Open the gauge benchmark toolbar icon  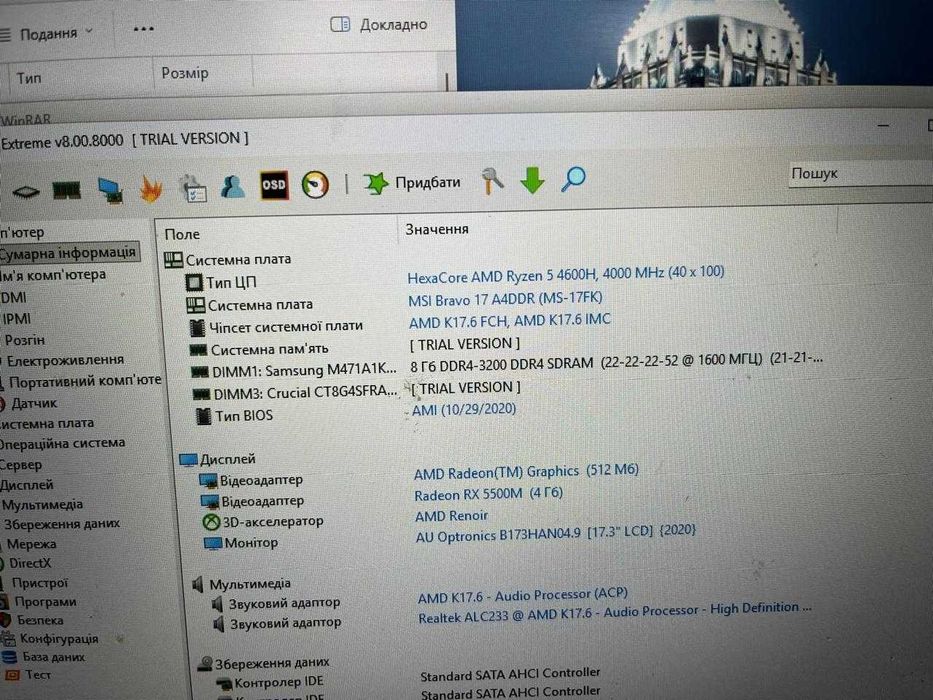315,185
